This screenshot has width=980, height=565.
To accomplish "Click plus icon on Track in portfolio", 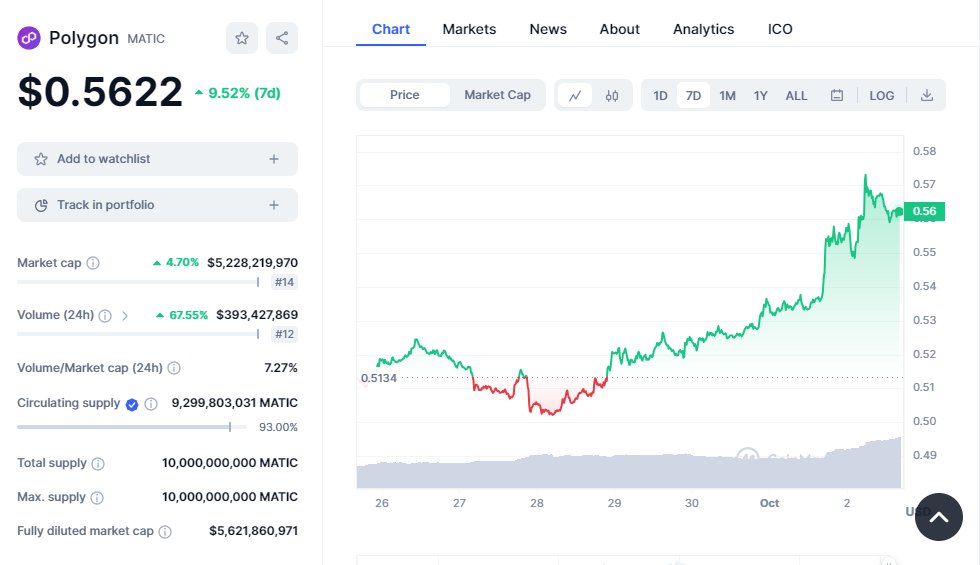I will pos(274,205).
